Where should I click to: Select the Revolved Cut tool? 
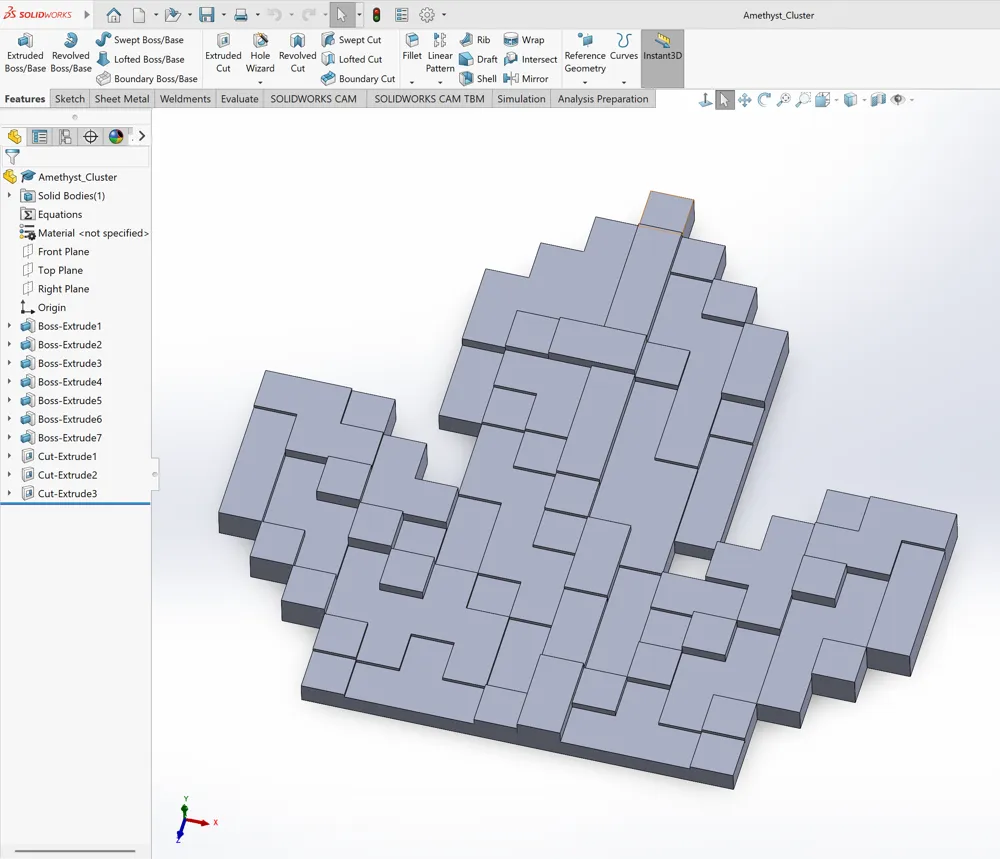(297, 52)
